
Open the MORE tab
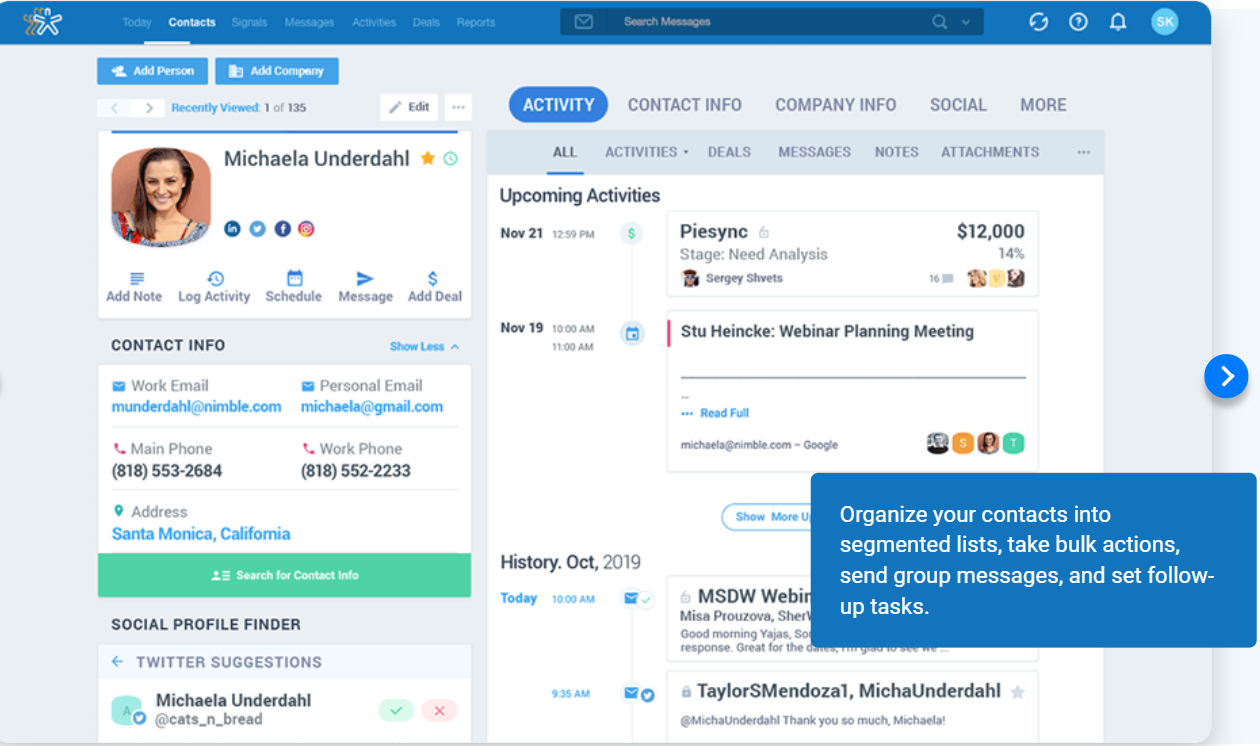pyautogui.click(x=1043, y=105)
